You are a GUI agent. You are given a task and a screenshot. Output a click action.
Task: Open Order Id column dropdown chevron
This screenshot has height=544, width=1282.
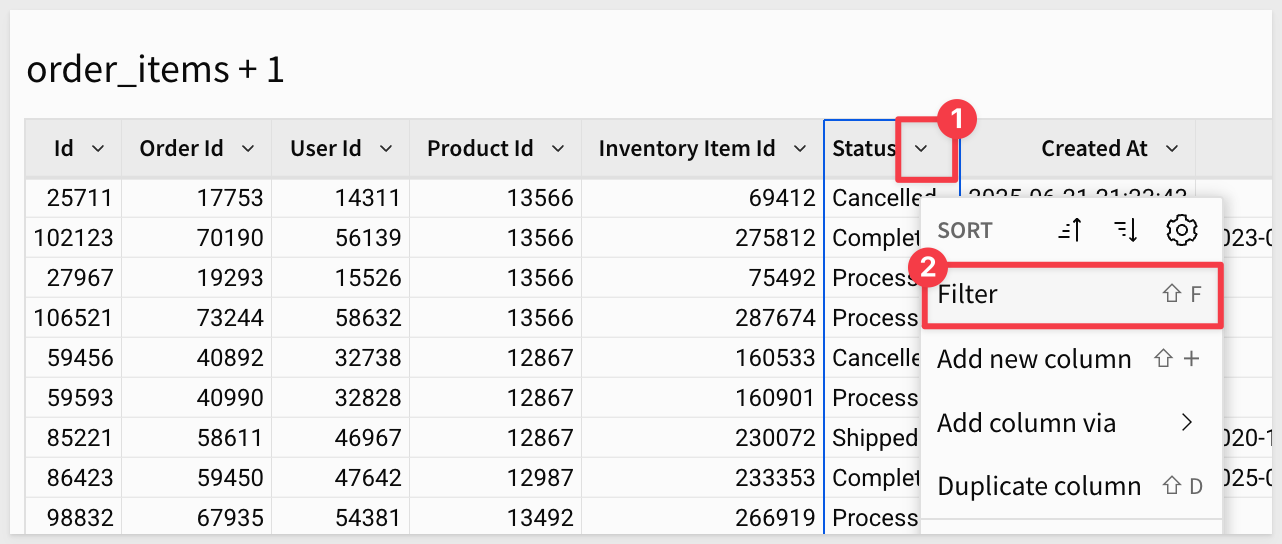248,149
